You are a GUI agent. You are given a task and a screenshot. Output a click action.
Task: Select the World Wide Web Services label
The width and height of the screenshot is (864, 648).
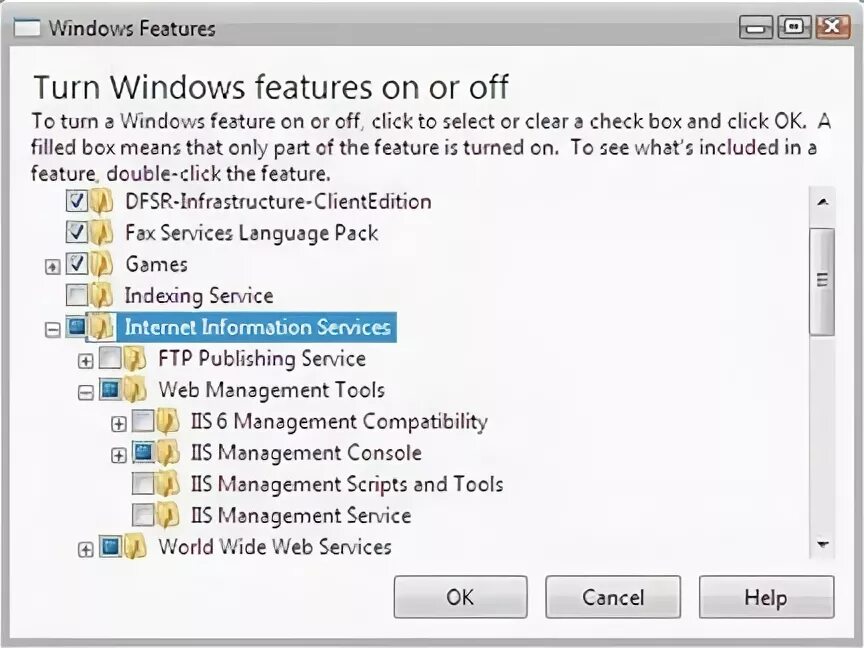point(274,547)
